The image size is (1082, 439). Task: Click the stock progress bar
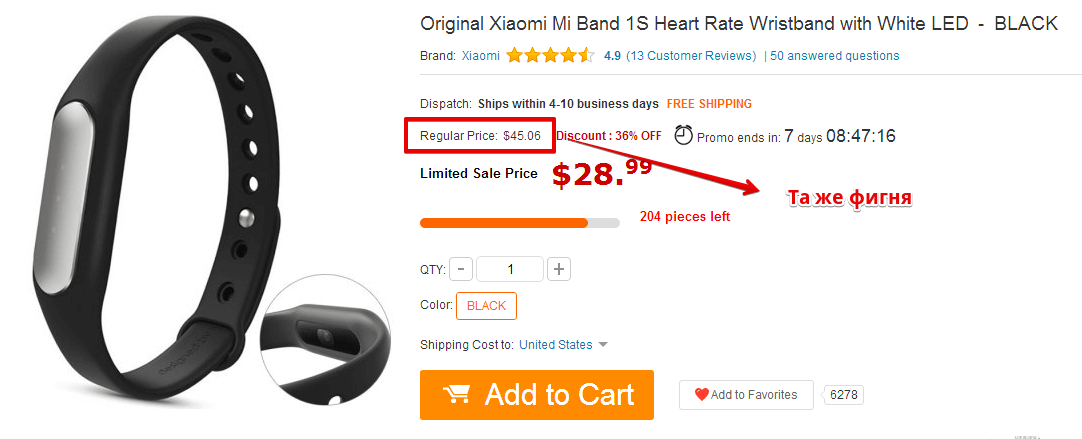[519, 222]
